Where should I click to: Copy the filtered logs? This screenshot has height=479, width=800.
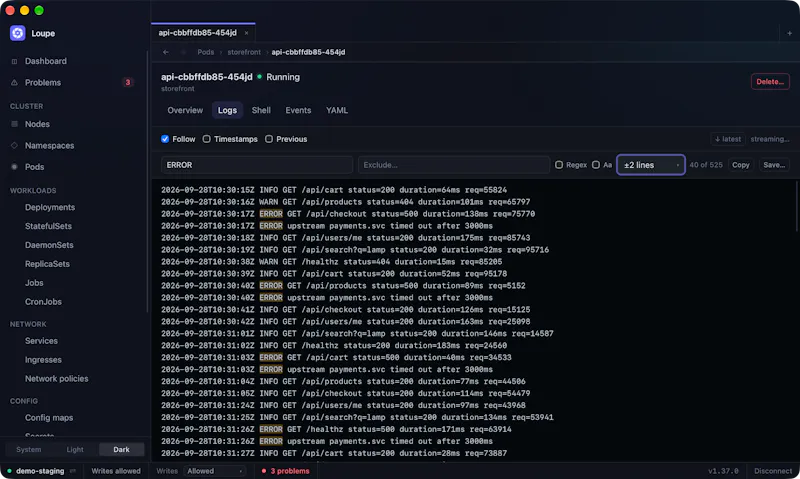point(740,165)
